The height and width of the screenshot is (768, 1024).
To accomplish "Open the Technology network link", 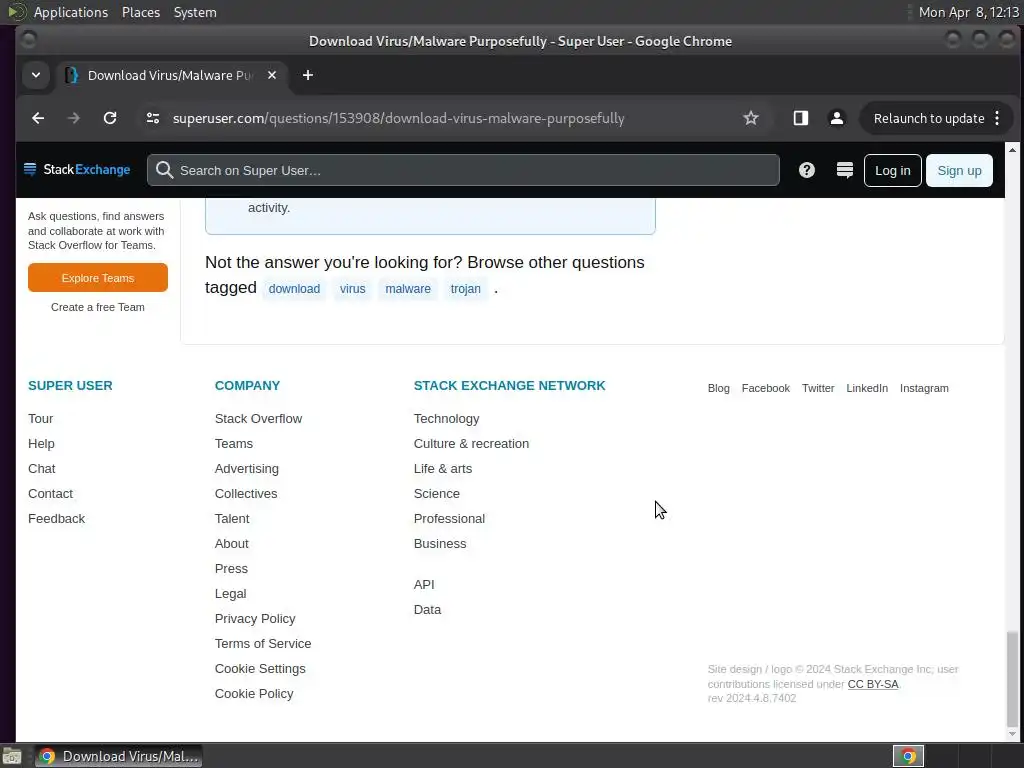I will coord(447,419).
